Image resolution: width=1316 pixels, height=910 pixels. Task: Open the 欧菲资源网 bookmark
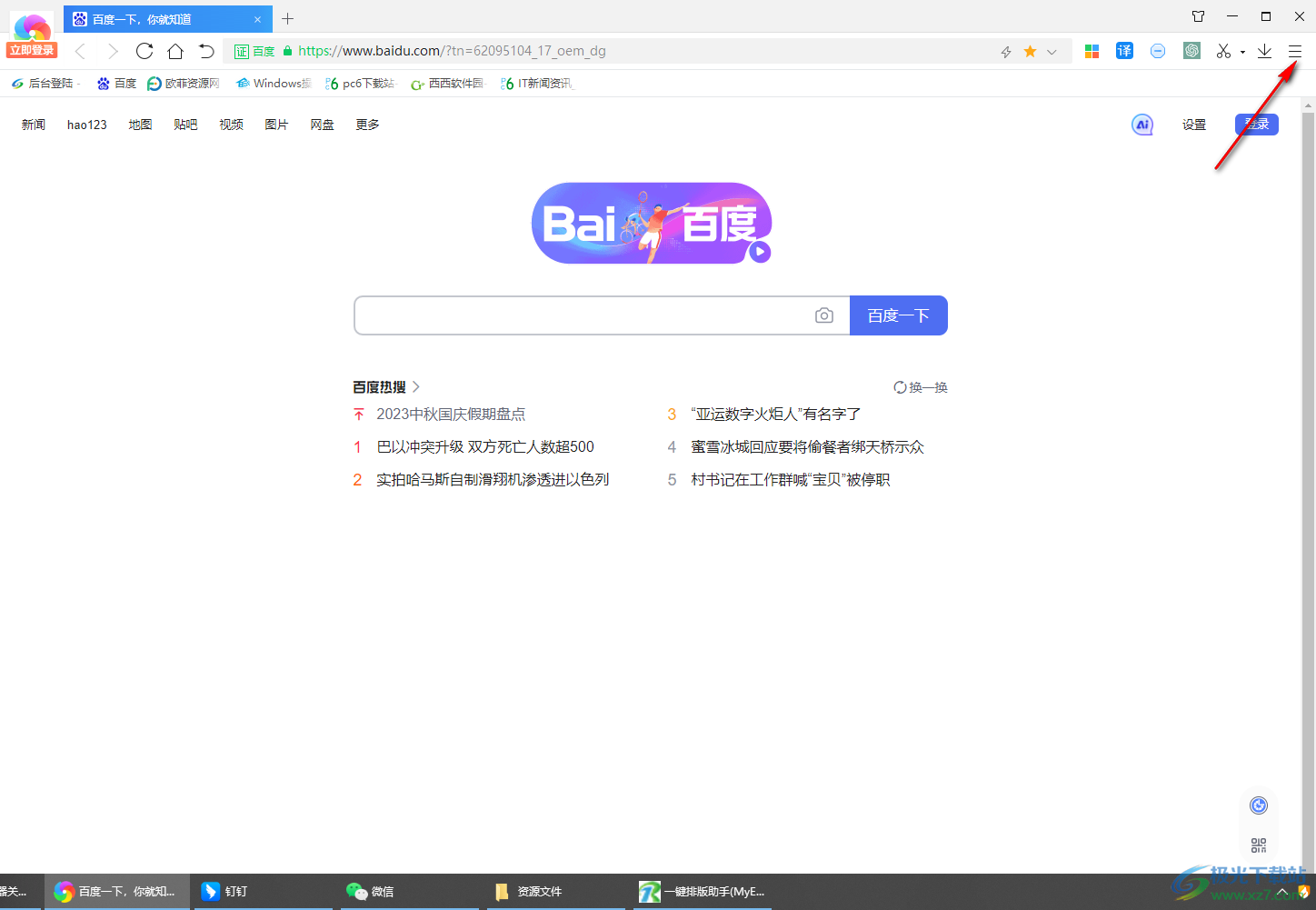[x=184, y=84]
